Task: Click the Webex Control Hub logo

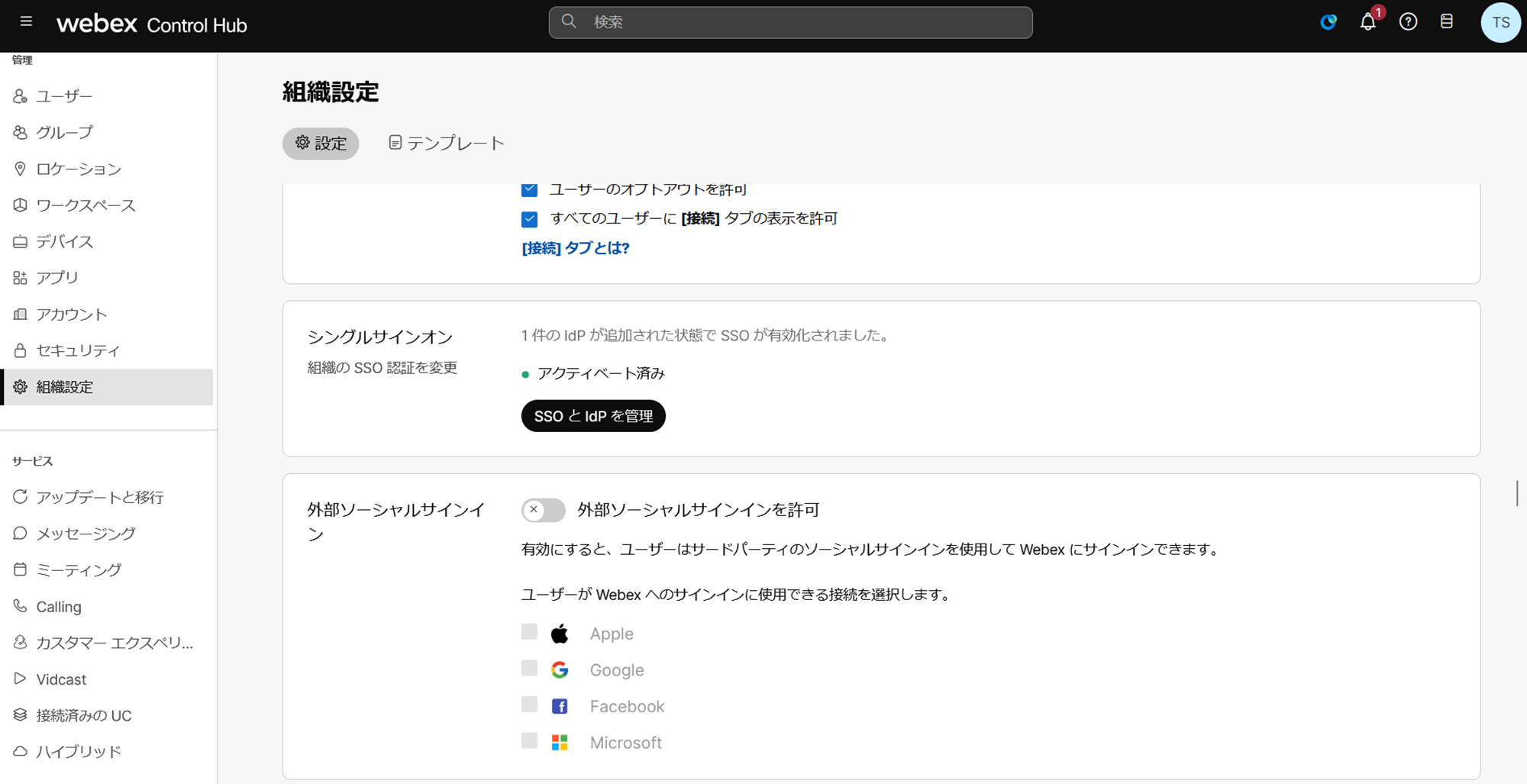Action: (151, 24)
